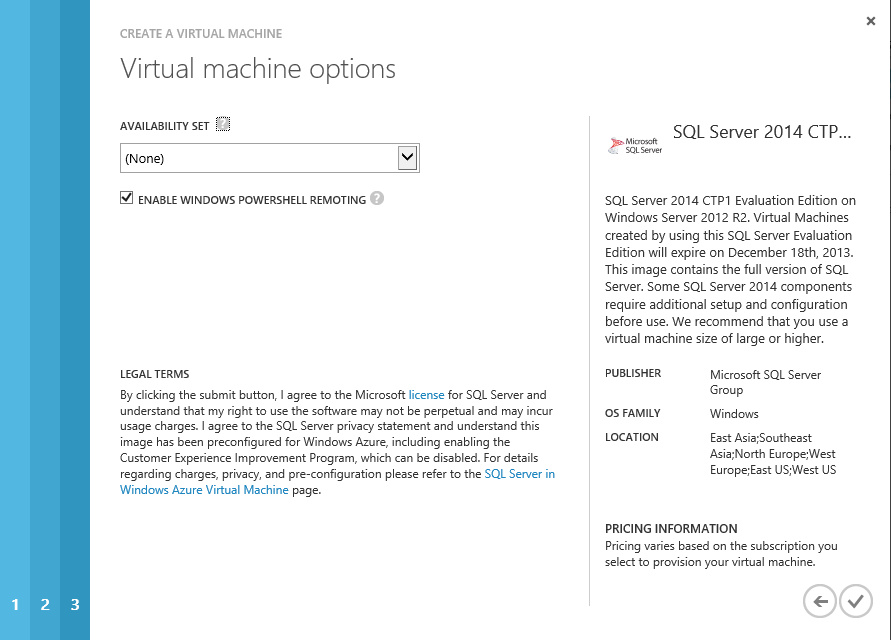Click the SQL Server 2014 CTP1 description paragraph

pos(730,269)
